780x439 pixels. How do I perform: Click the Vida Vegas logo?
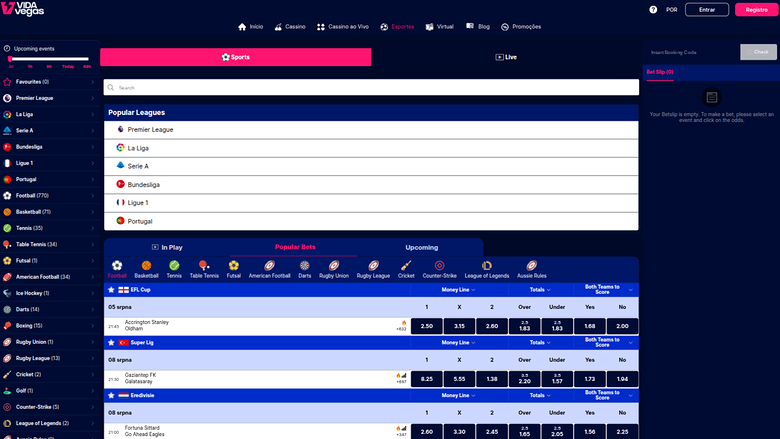click(22, 9)
